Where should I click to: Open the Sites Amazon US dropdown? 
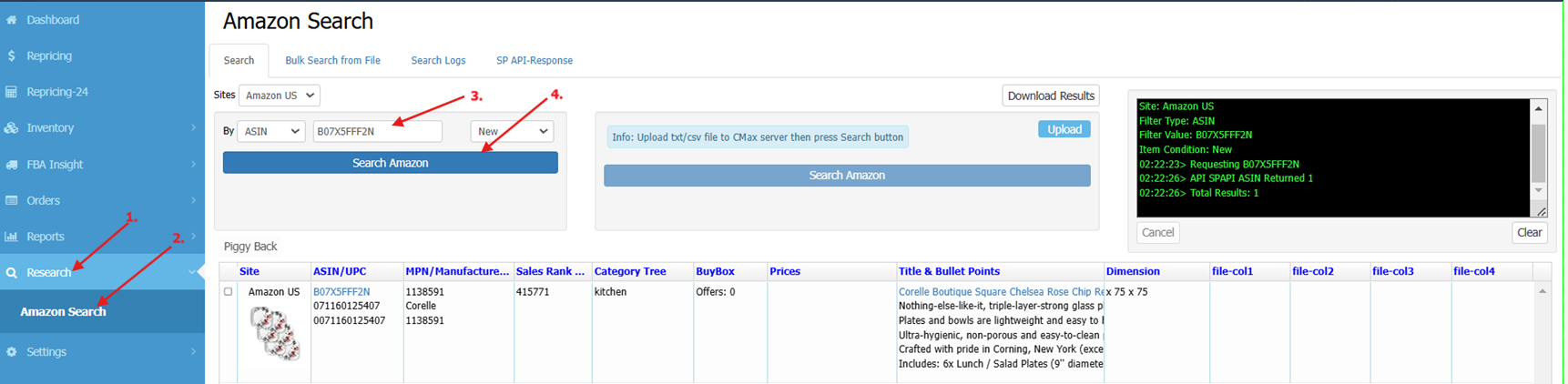(280, 96)
